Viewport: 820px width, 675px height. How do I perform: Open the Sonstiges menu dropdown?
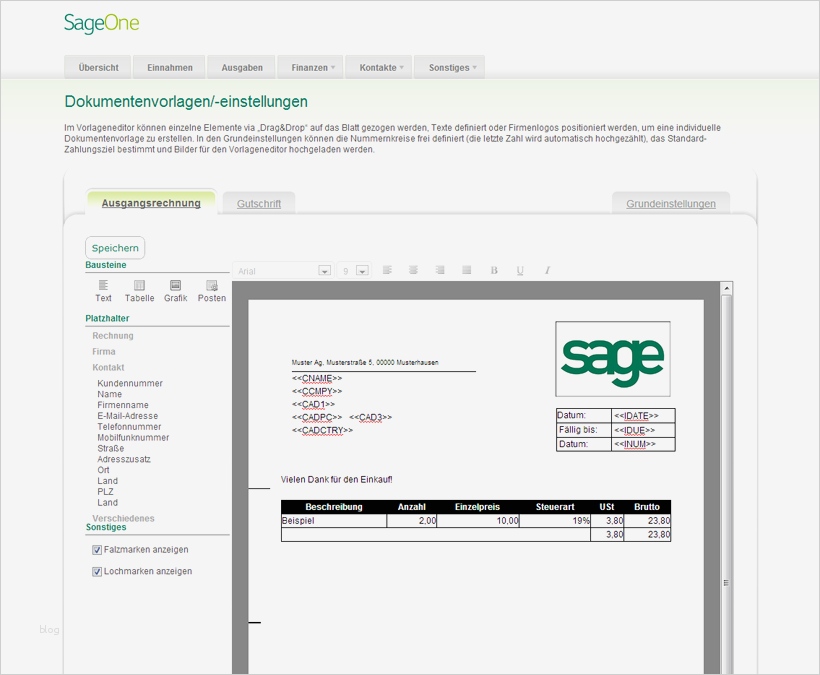[451, 67]
